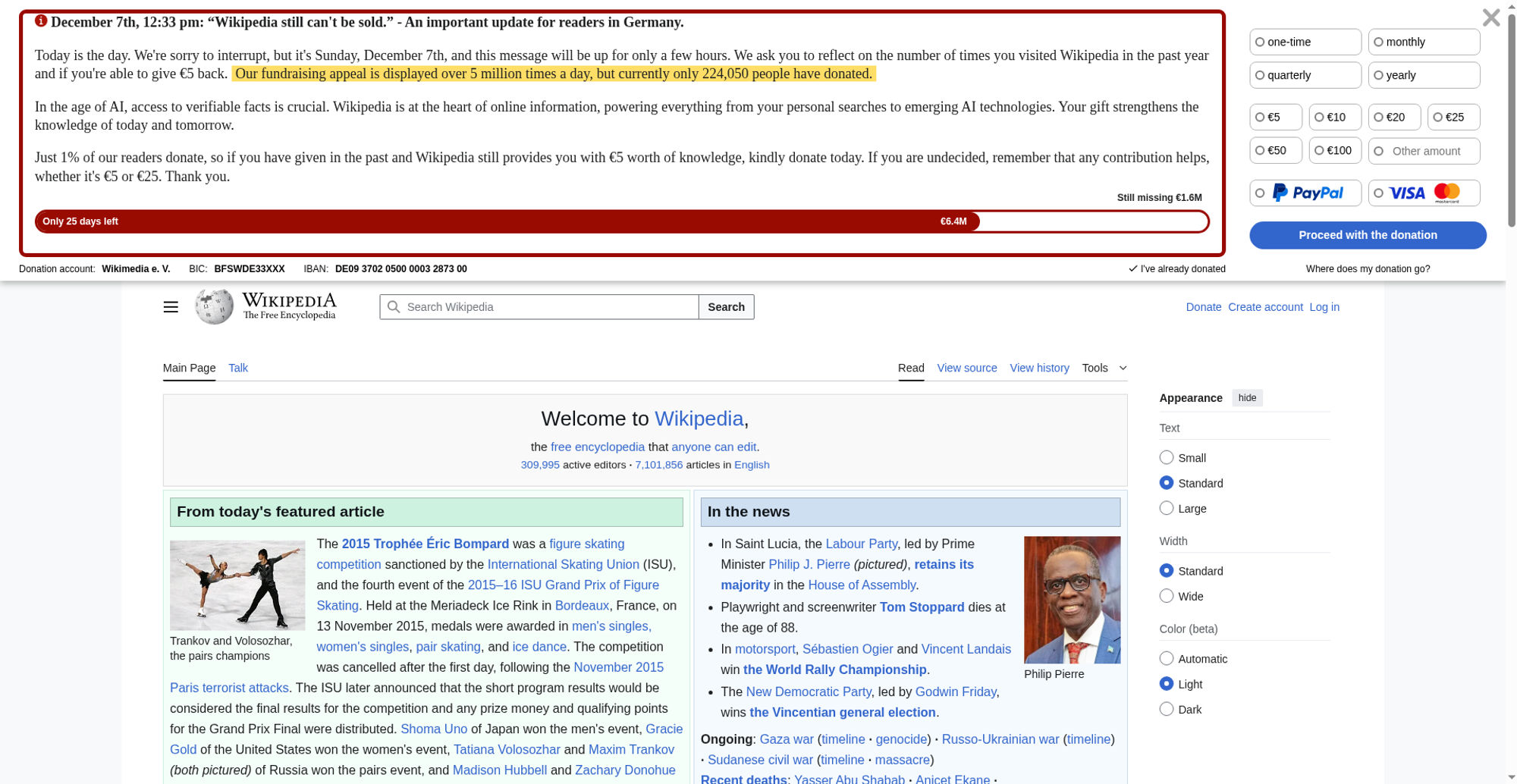The image size is (1517, 784).
Task: Expand the Tools dropdown menu
Action: [x=1104, y=368]
